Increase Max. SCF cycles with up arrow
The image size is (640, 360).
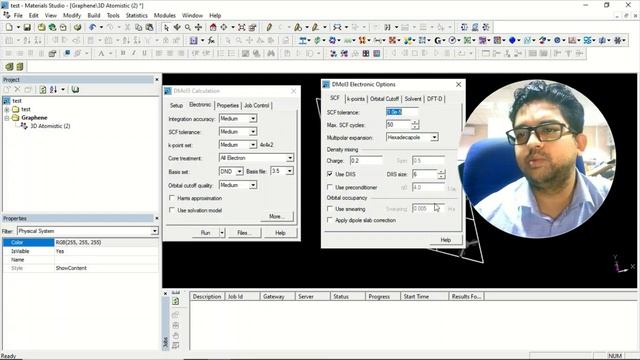tap(415, 122)
